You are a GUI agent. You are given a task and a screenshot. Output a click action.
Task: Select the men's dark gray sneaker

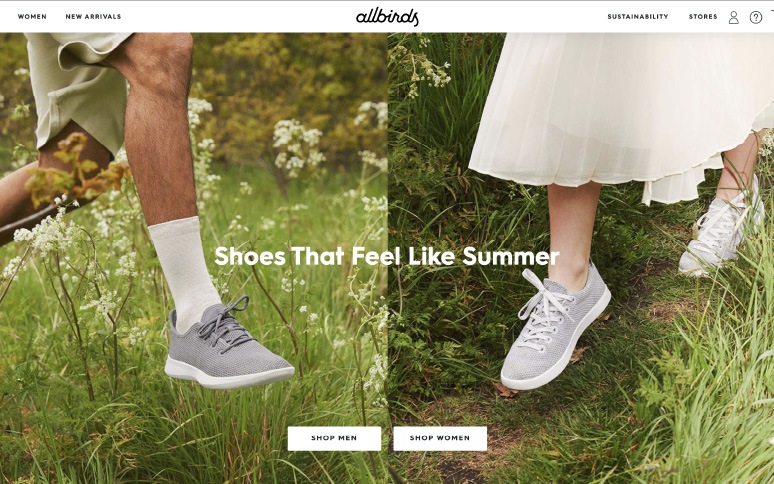pyautogui.click(x=228, y=345)
